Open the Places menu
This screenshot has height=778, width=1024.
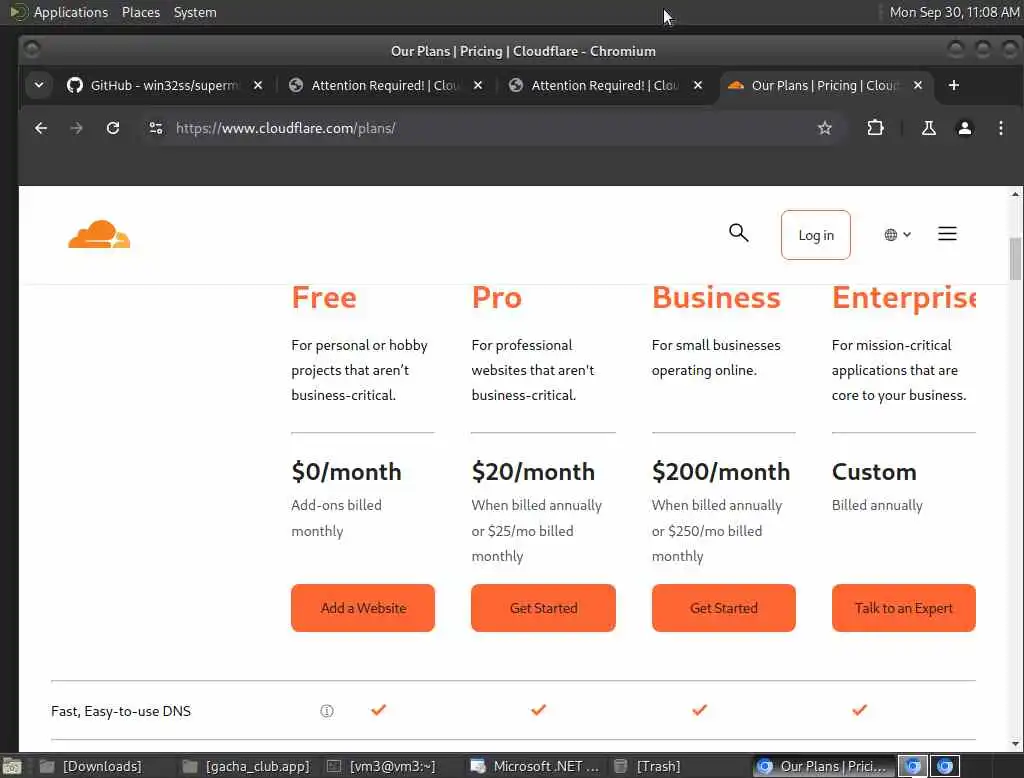pyautogui.click(x=141, y=12)
